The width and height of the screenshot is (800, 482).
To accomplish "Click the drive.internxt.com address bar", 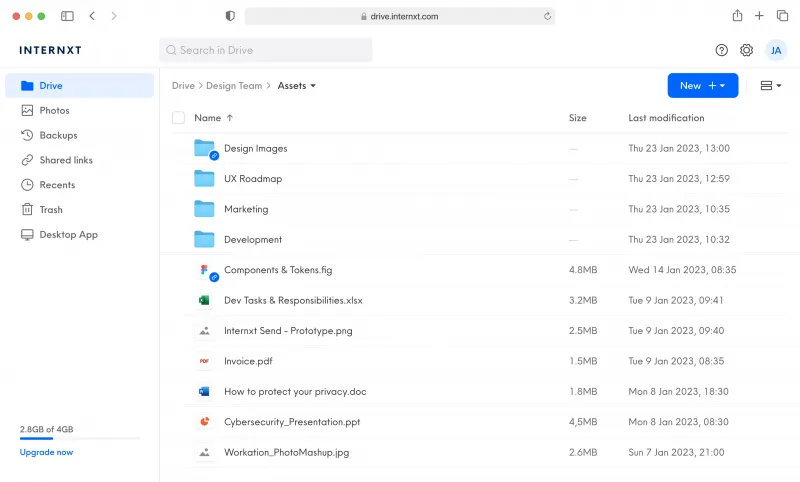I will pyautogui.click(x=400, y=16).
